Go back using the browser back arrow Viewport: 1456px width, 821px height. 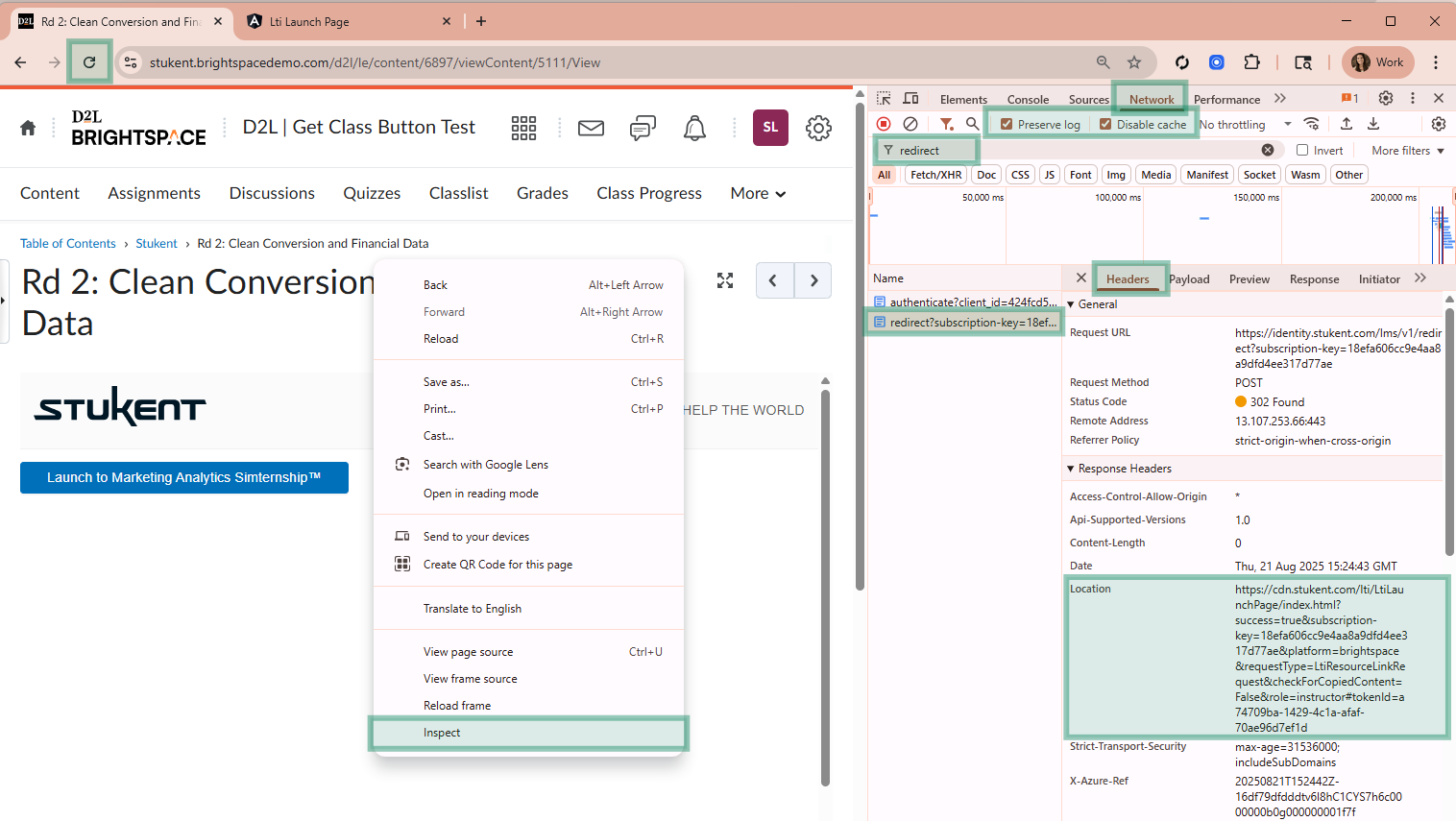coord(21,62)
